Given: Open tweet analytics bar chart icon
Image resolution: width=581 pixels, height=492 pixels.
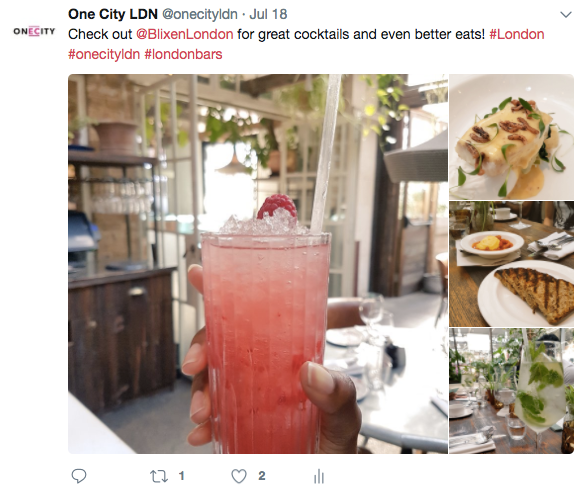Looking at the screenshot, I should click(x=319, y=476).
